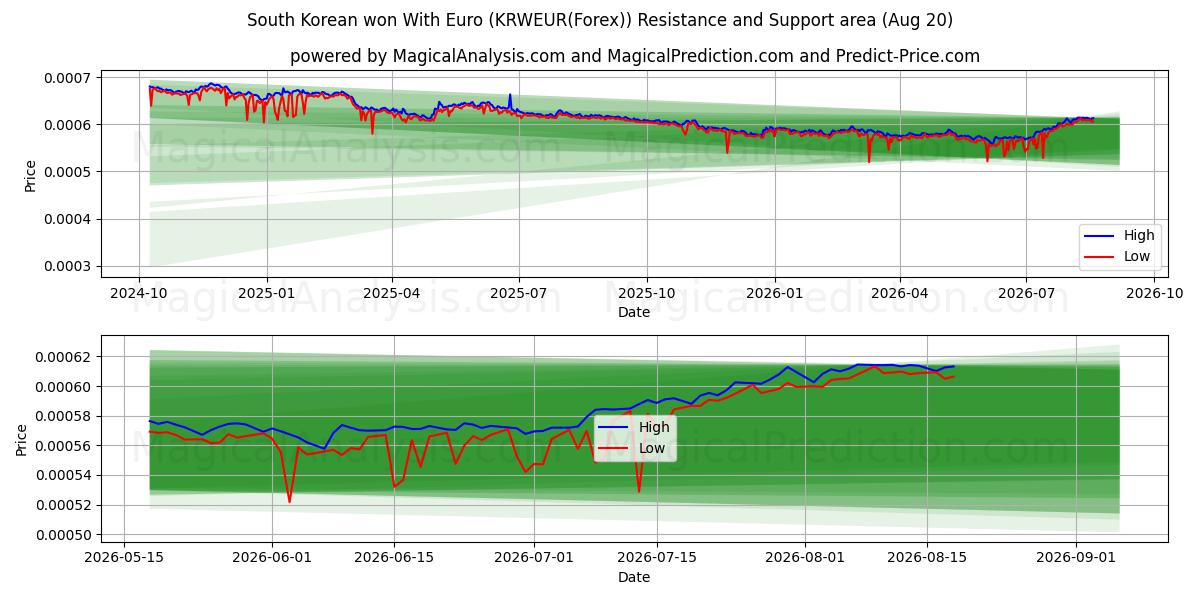Click the 0.00058 tick on bottom chart

click(x=64, y=416)
